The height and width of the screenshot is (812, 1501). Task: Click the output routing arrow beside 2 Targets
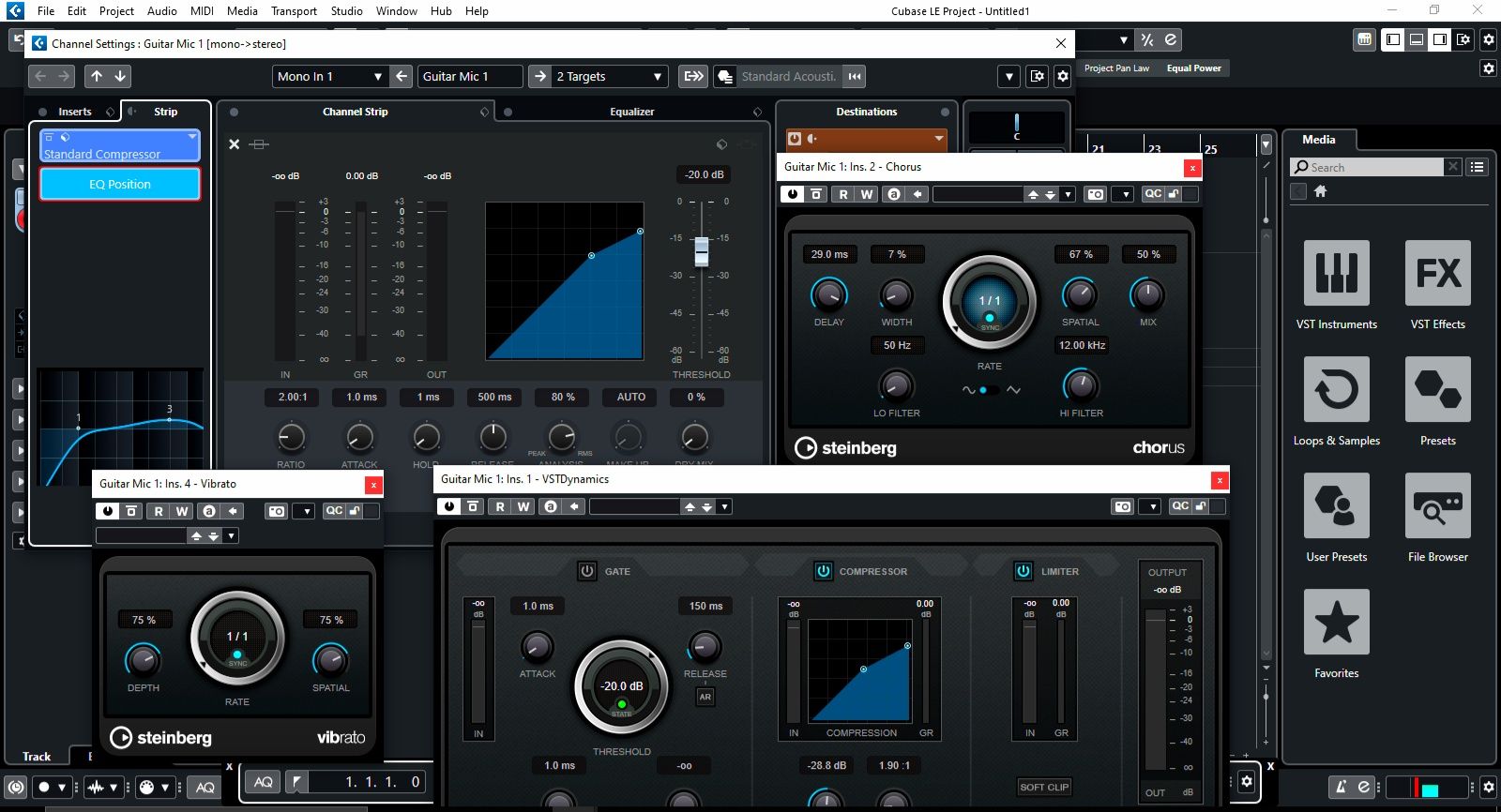click(x=539, y=76)
